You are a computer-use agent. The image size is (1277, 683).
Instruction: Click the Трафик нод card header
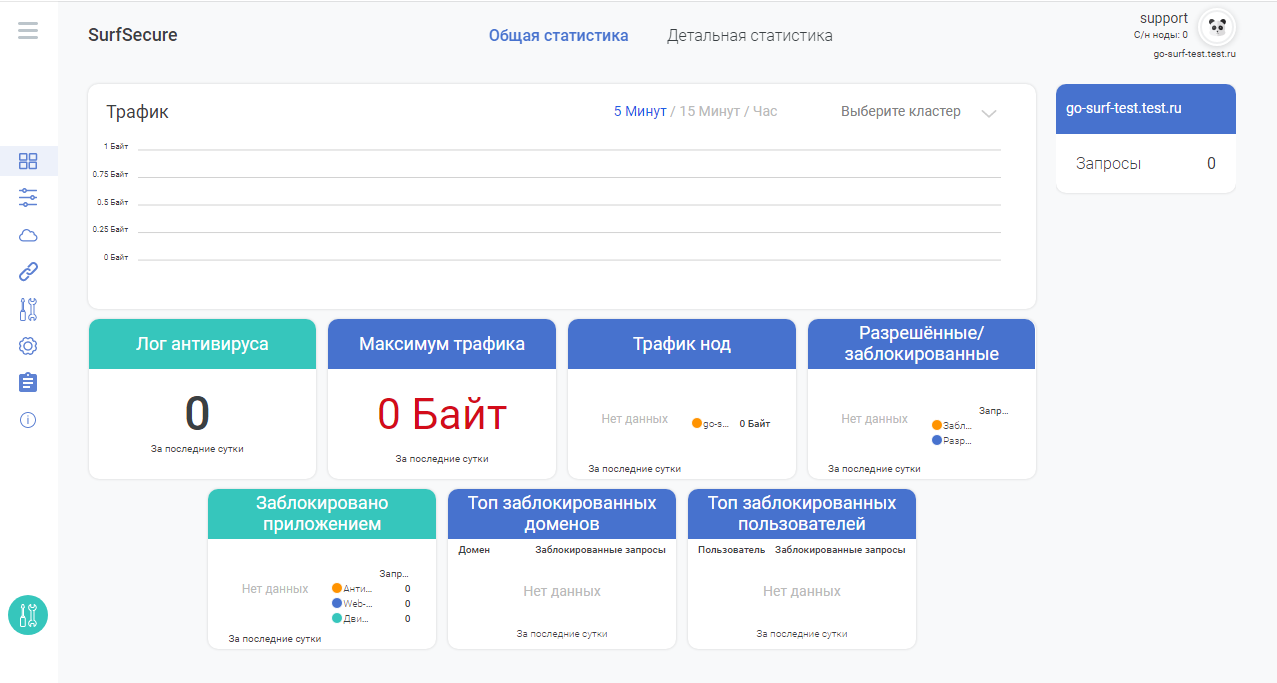[682, 344]
